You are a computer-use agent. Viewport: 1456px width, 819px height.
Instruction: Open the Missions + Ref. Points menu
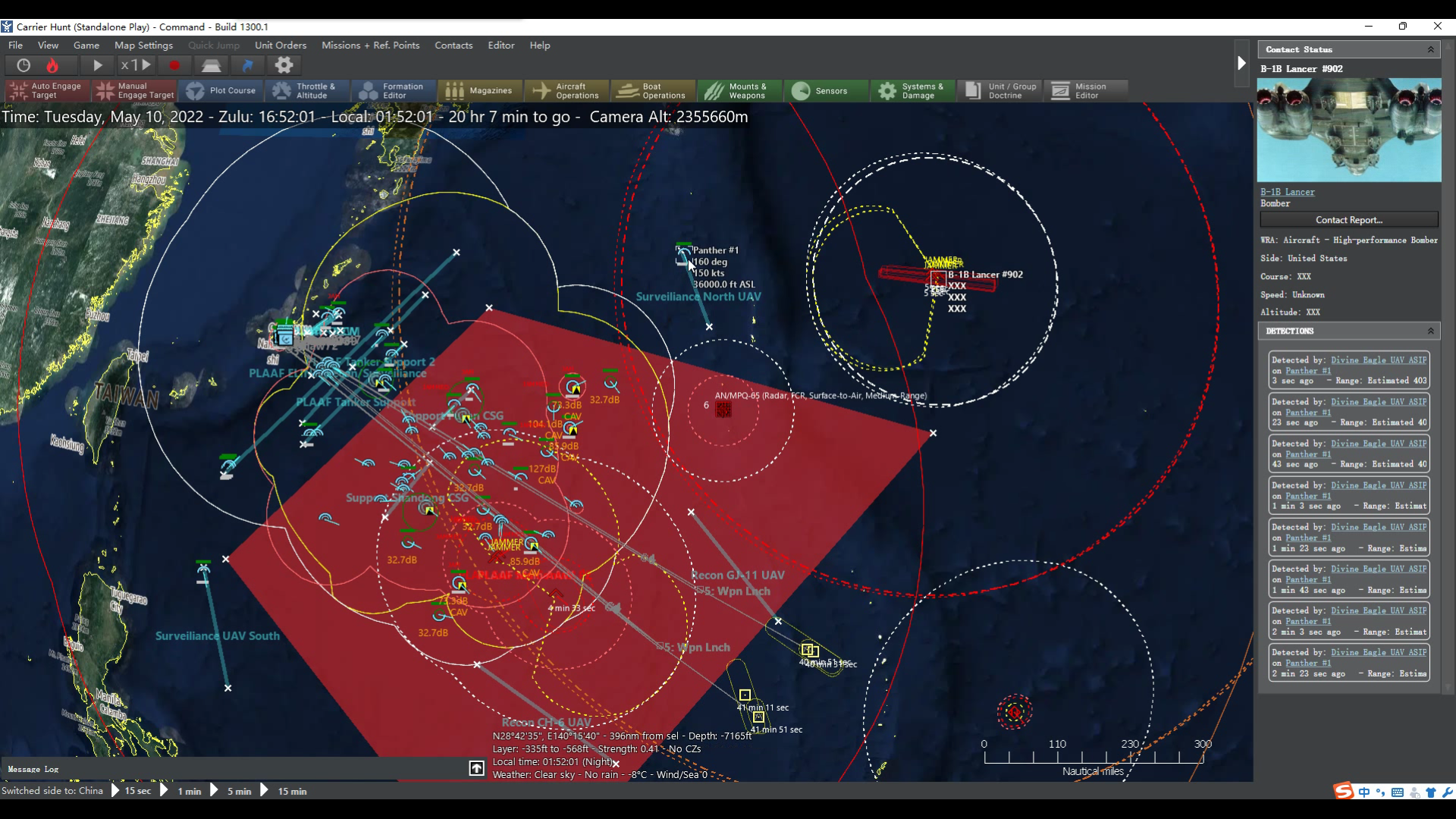coord(370,45)
